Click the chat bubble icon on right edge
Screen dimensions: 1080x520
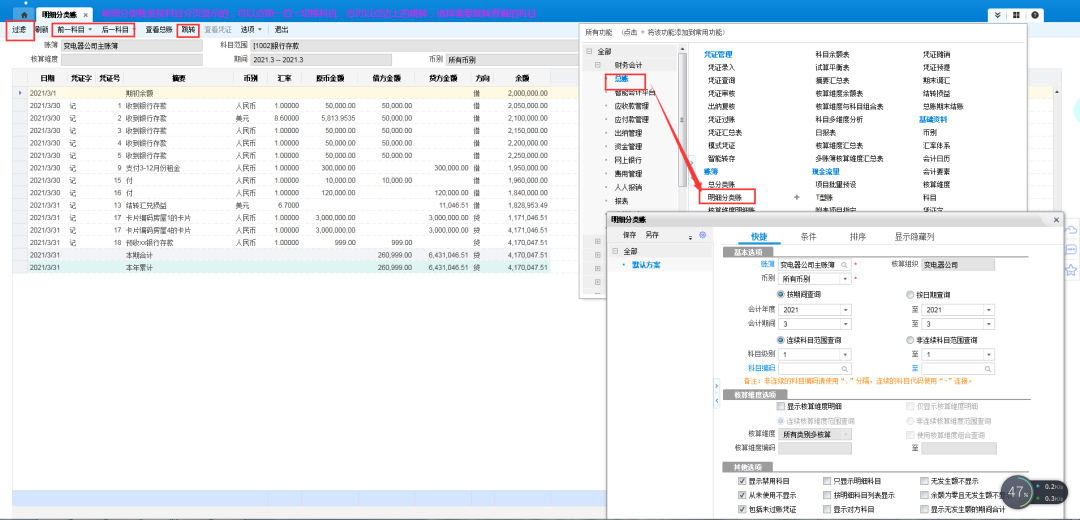pos(1071,250)
